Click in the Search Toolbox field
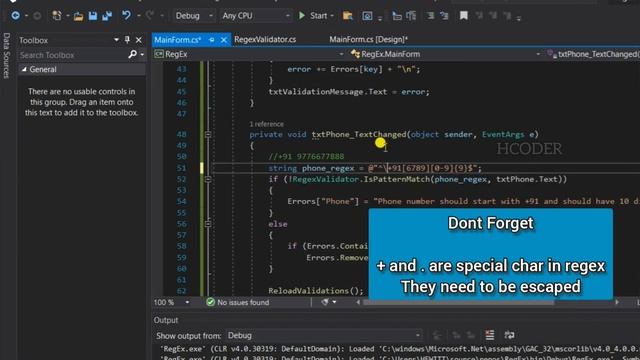640x360 pixels. (x=73, y=55)
